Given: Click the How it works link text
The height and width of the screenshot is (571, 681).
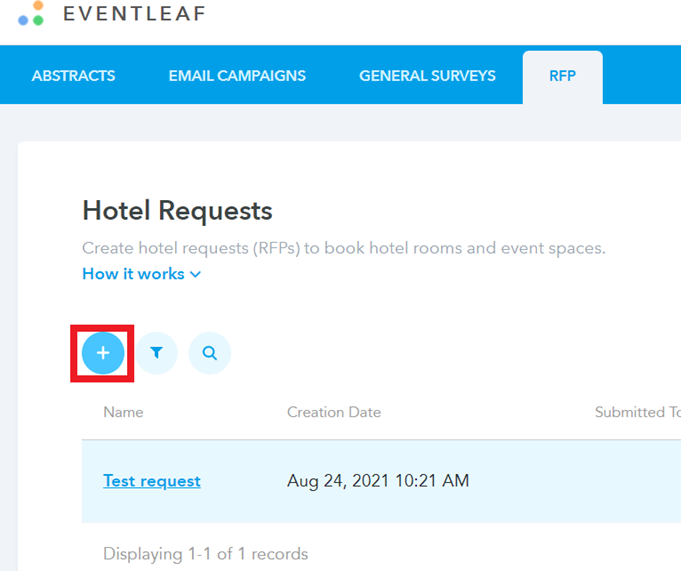Looking at the screenshot, I should pyautogui.click(x=133, y=274).
